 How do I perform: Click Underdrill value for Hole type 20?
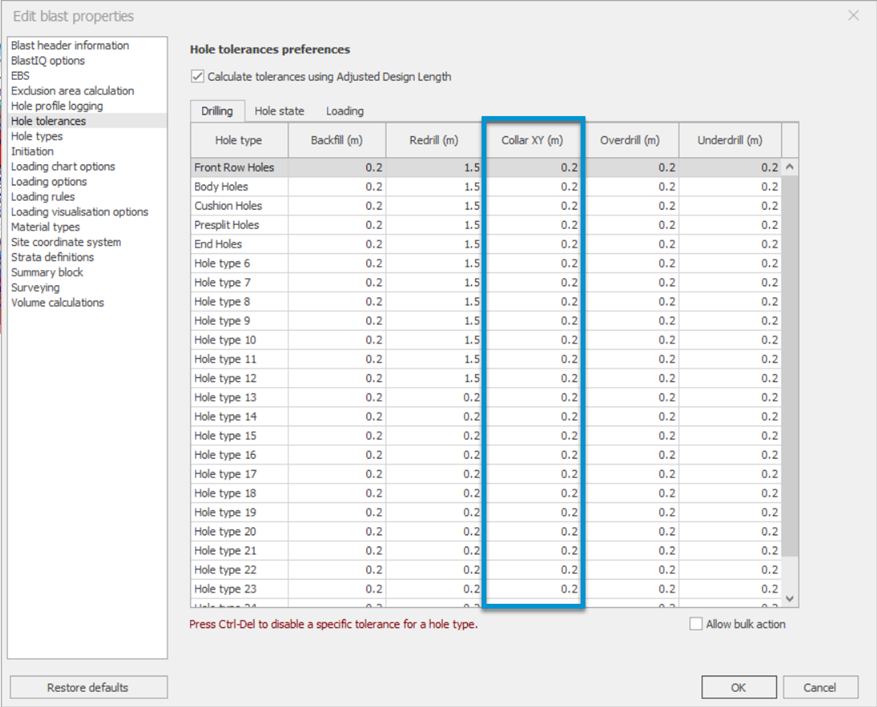730,531
